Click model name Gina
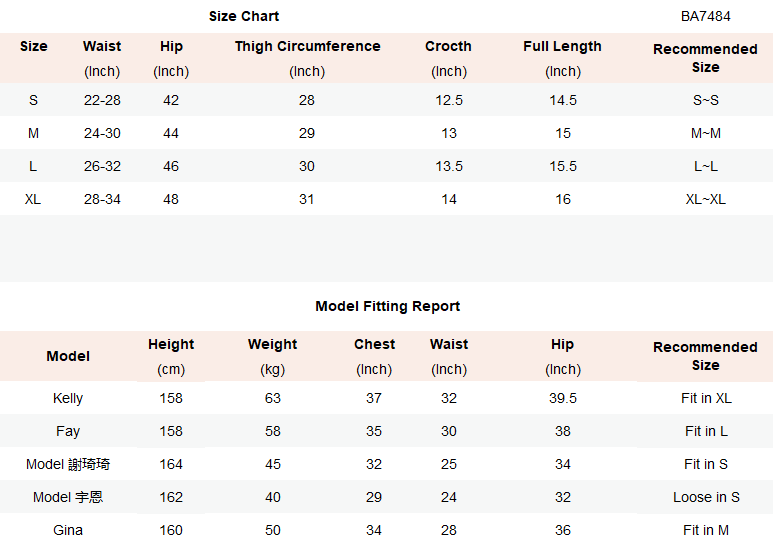The image size is (773, 542). 68,530
